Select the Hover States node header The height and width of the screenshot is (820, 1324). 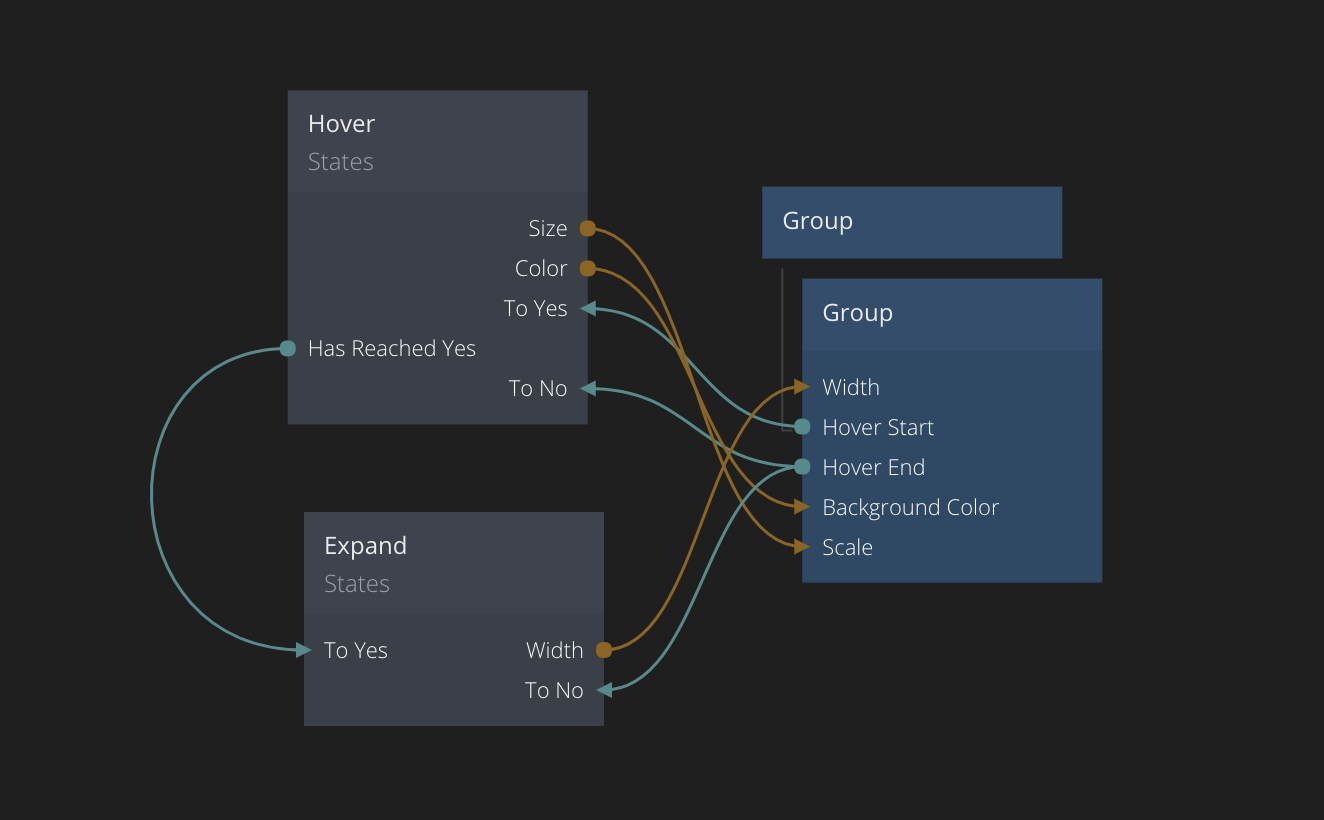437,142
